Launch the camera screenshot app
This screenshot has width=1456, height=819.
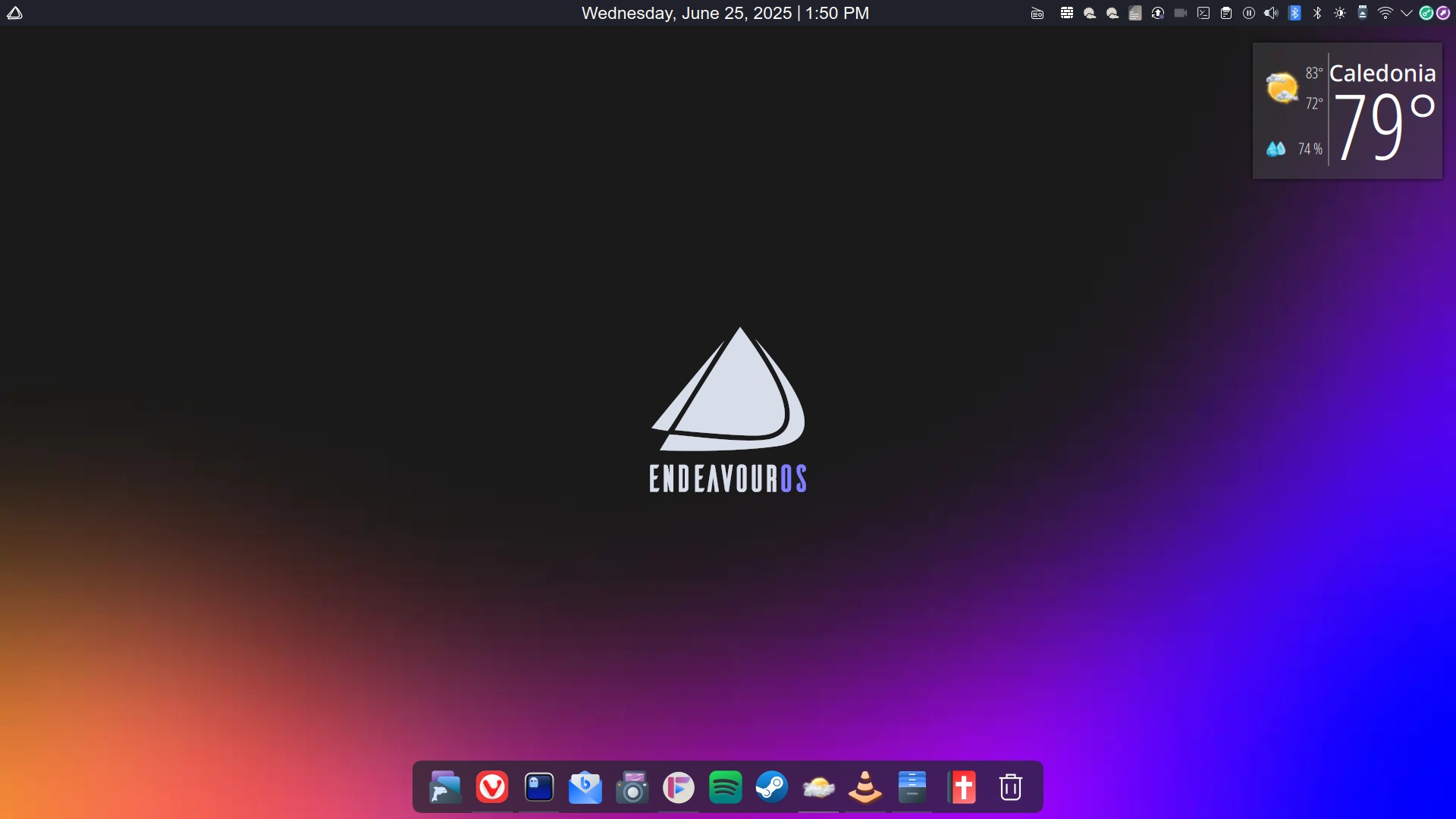click(632, 787)
